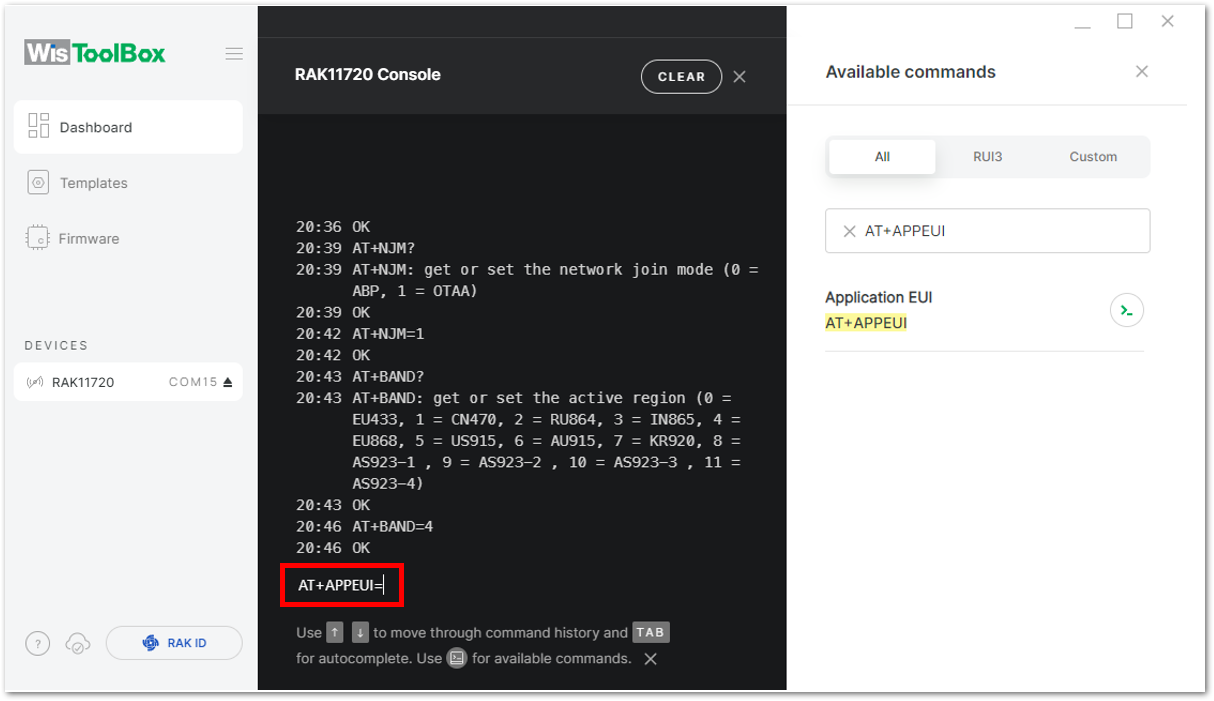The width and height of the screenshot is (1214, 701).
Task: Click the AT+NJM? console line
Action: 384,248
